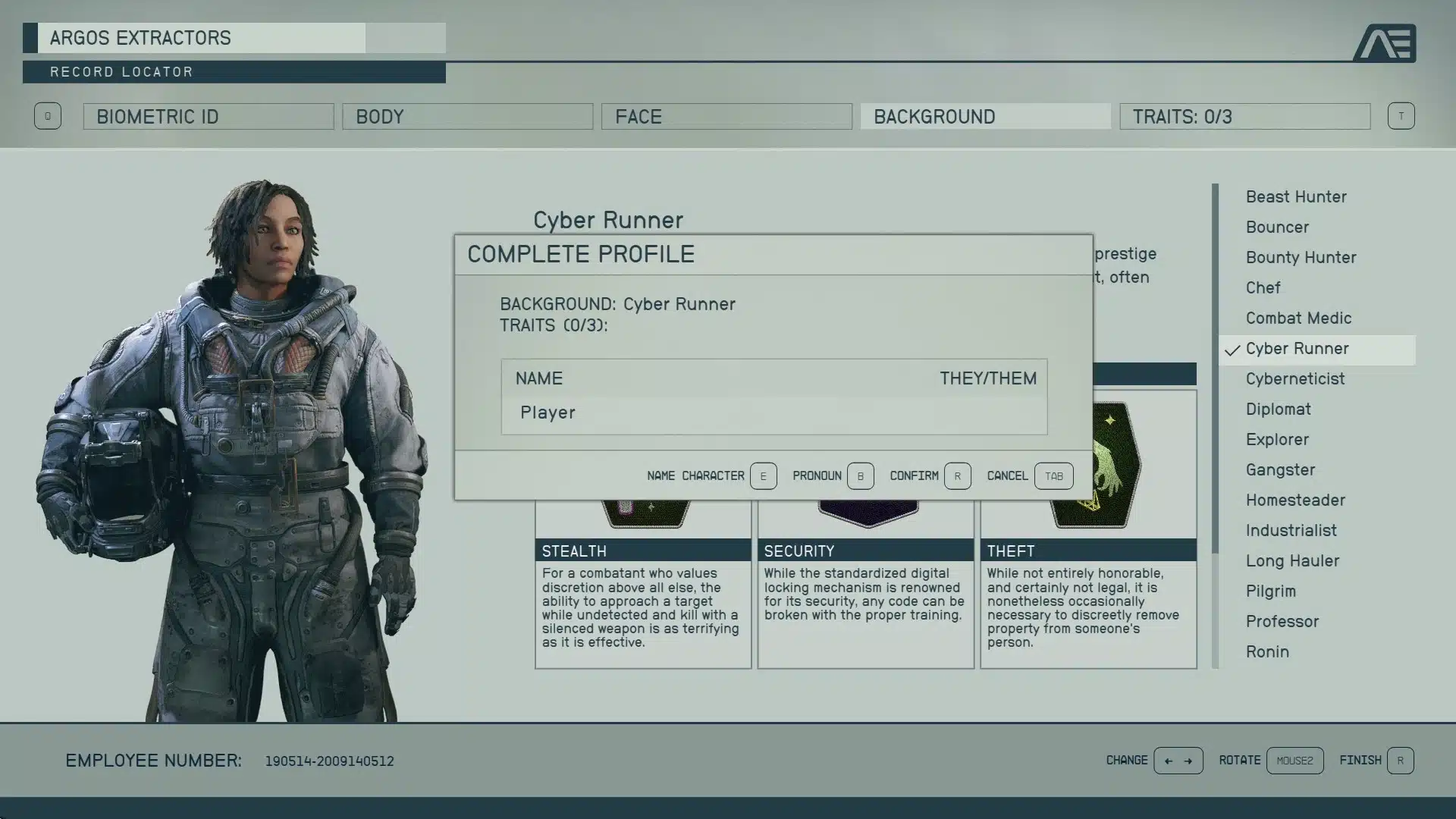Click the 0 icon top left

pos(46,115)
